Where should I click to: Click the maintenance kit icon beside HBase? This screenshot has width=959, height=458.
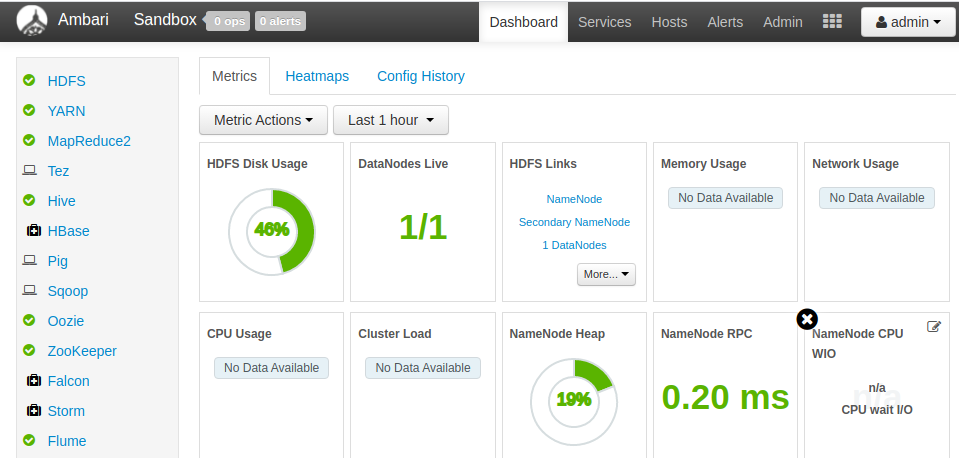point(34,231)
